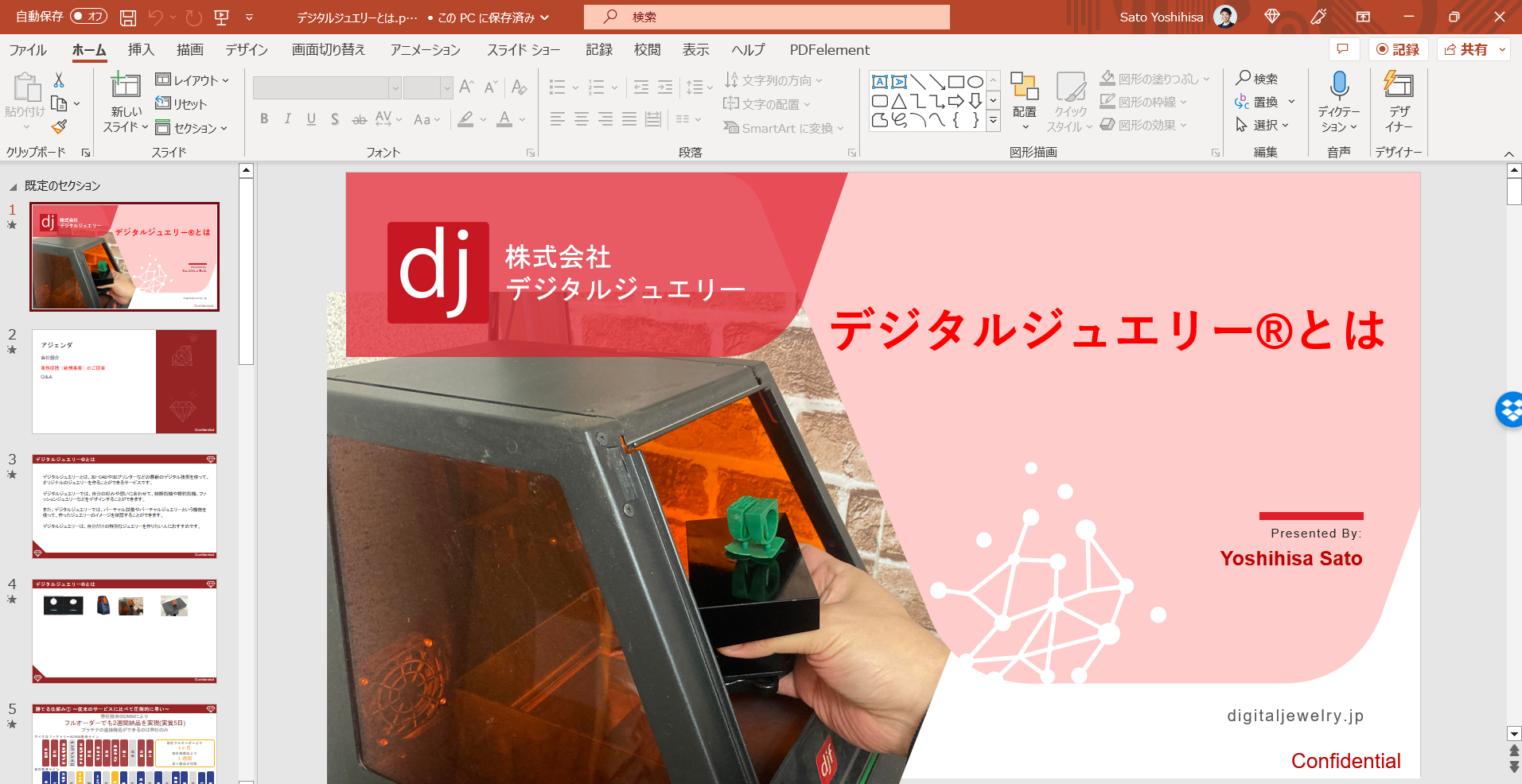Collapse the 既定のセクション section triangle

coord(13,187)
